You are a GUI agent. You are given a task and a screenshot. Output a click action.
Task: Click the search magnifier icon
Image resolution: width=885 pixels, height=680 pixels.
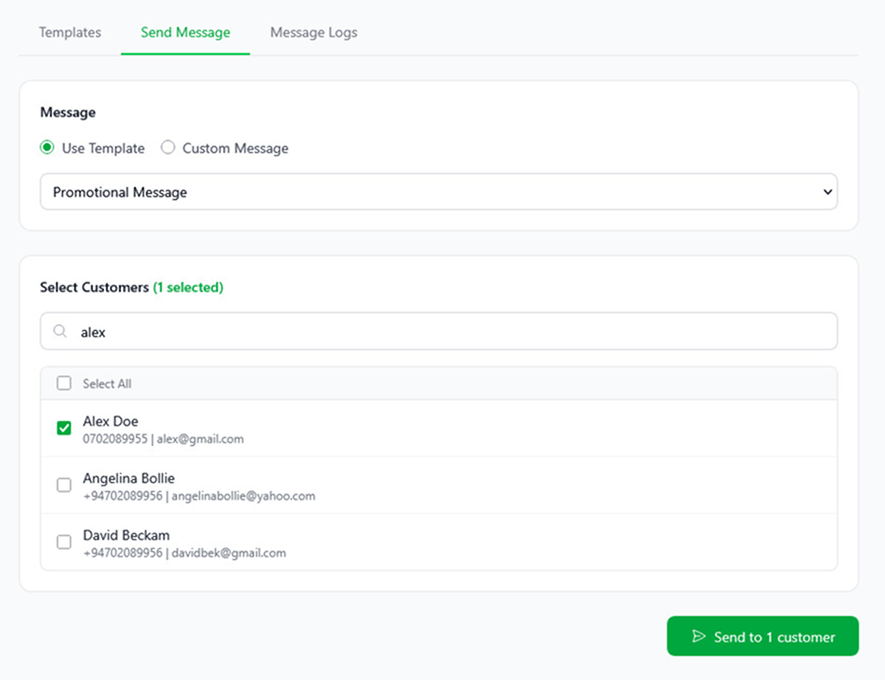click(60, 331)
